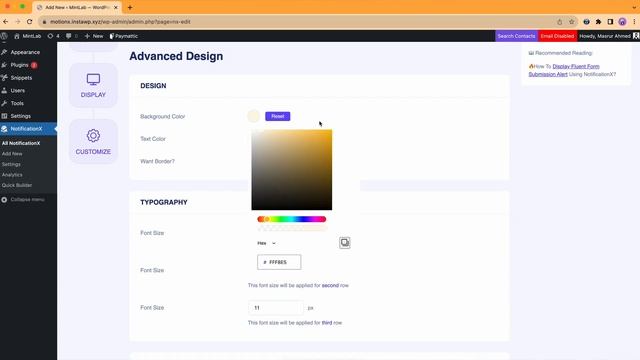
Task: Open Plugins in sidebar
Action: pyautogui.click(x=19, y=65)
